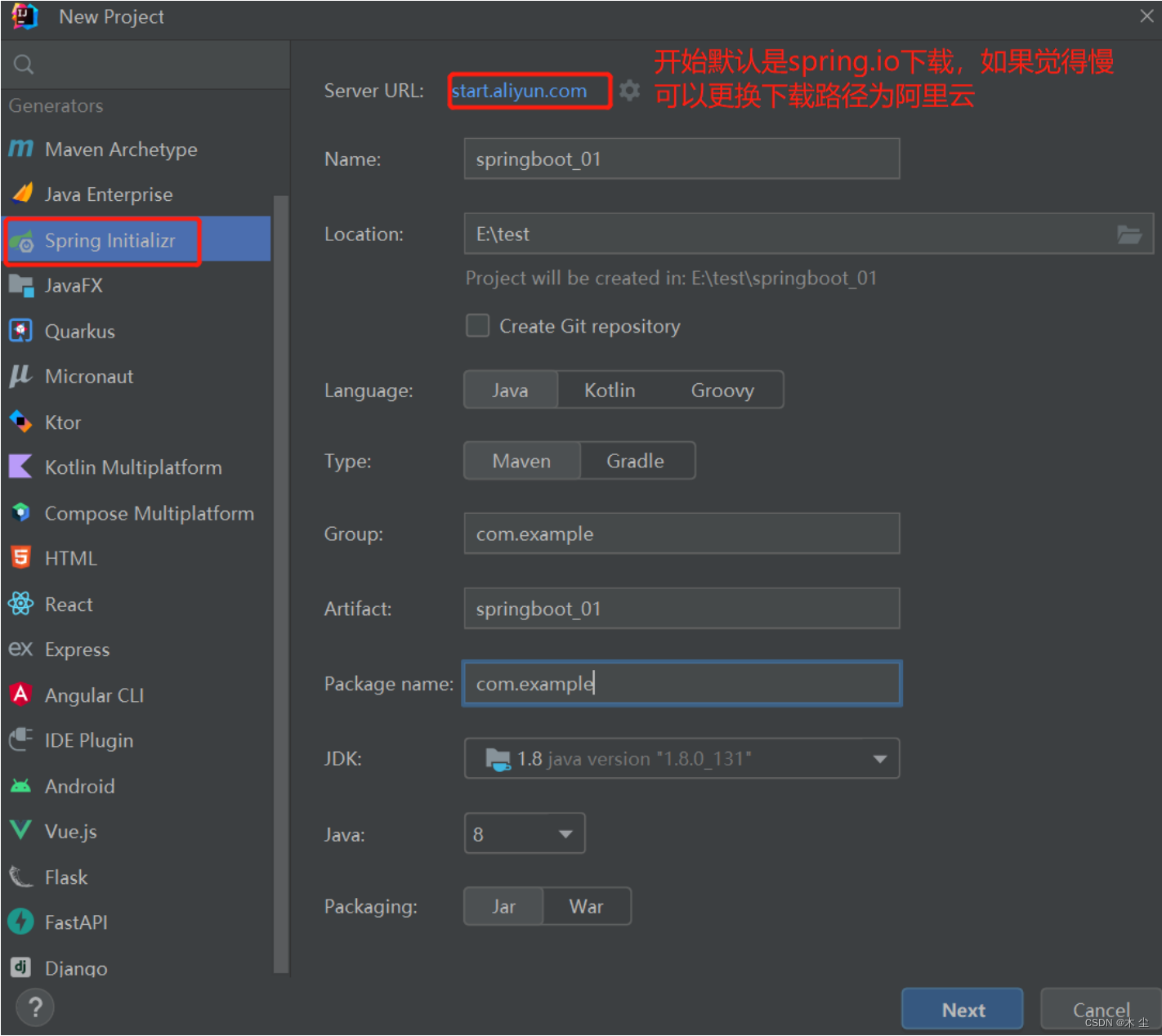1162x1036 pixels.
Task: Open the JDK dropdown
Action: pos(682,758)
